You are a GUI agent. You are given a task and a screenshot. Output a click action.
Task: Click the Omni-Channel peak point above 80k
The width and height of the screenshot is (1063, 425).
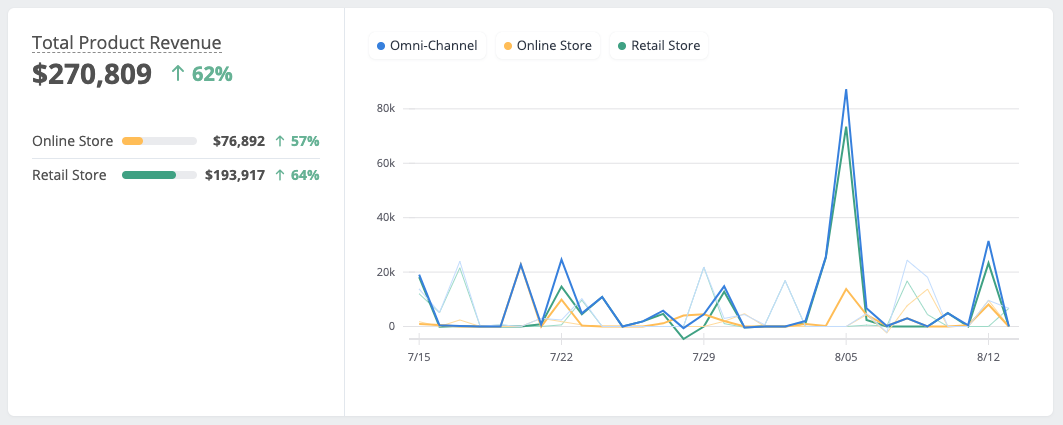point(846,89)
